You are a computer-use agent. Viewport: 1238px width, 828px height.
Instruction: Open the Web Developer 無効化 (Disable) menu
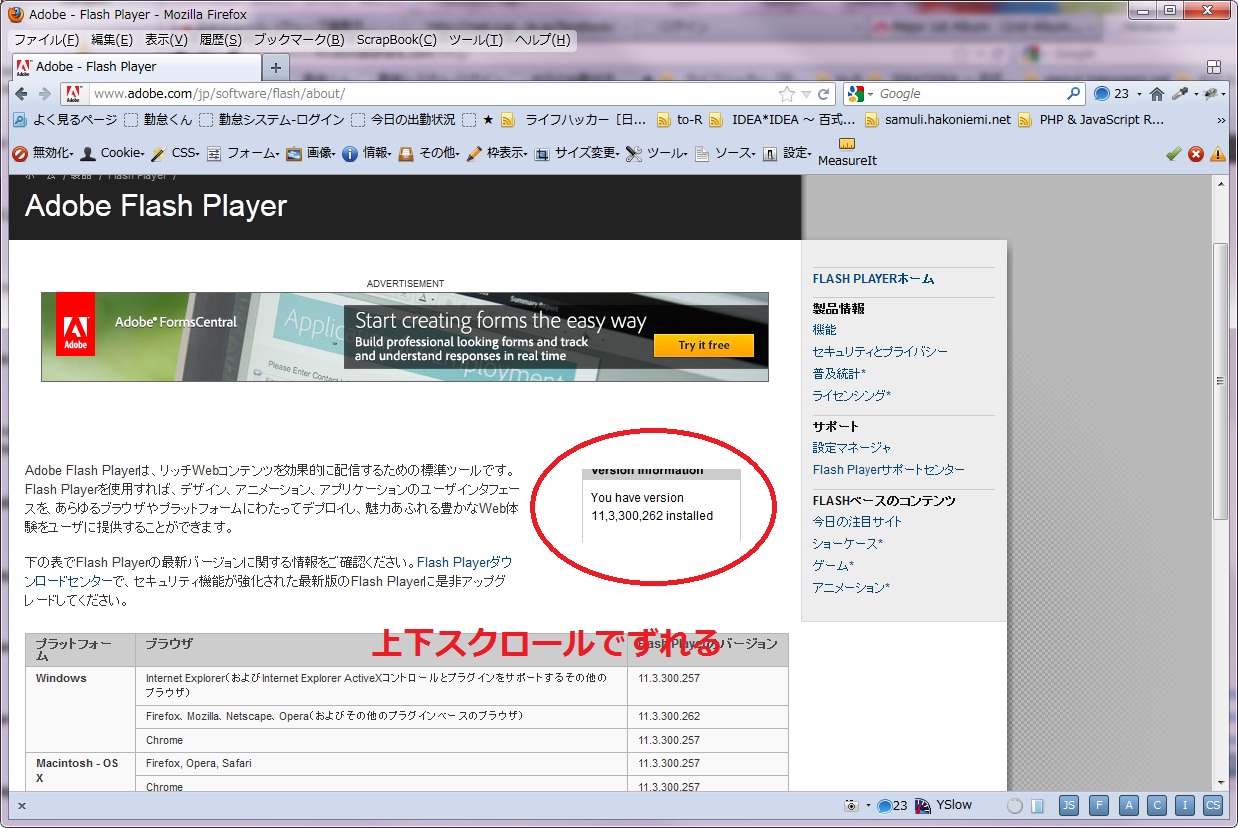click(x=42, y=153)
